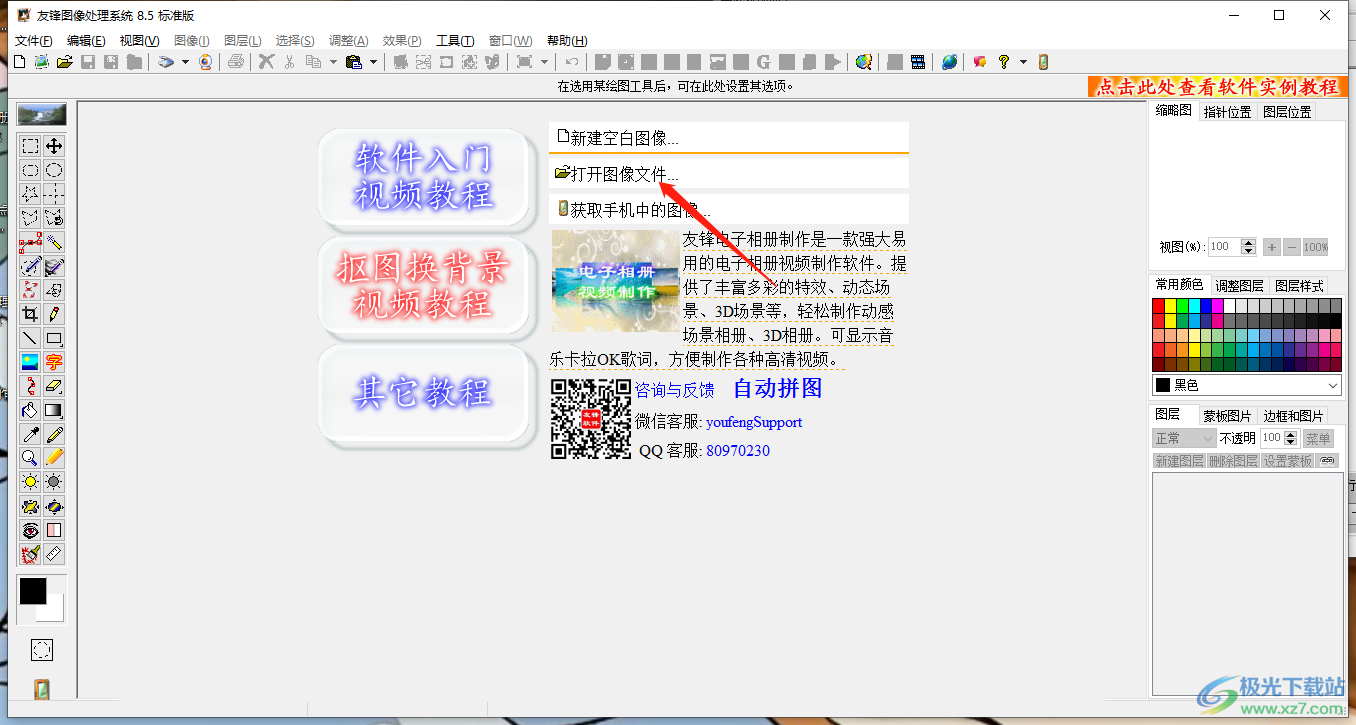This screenshot has height=725, width=1356.
Task: Click the chat bubbles feedback icon
Action: [x=980, y=62]
